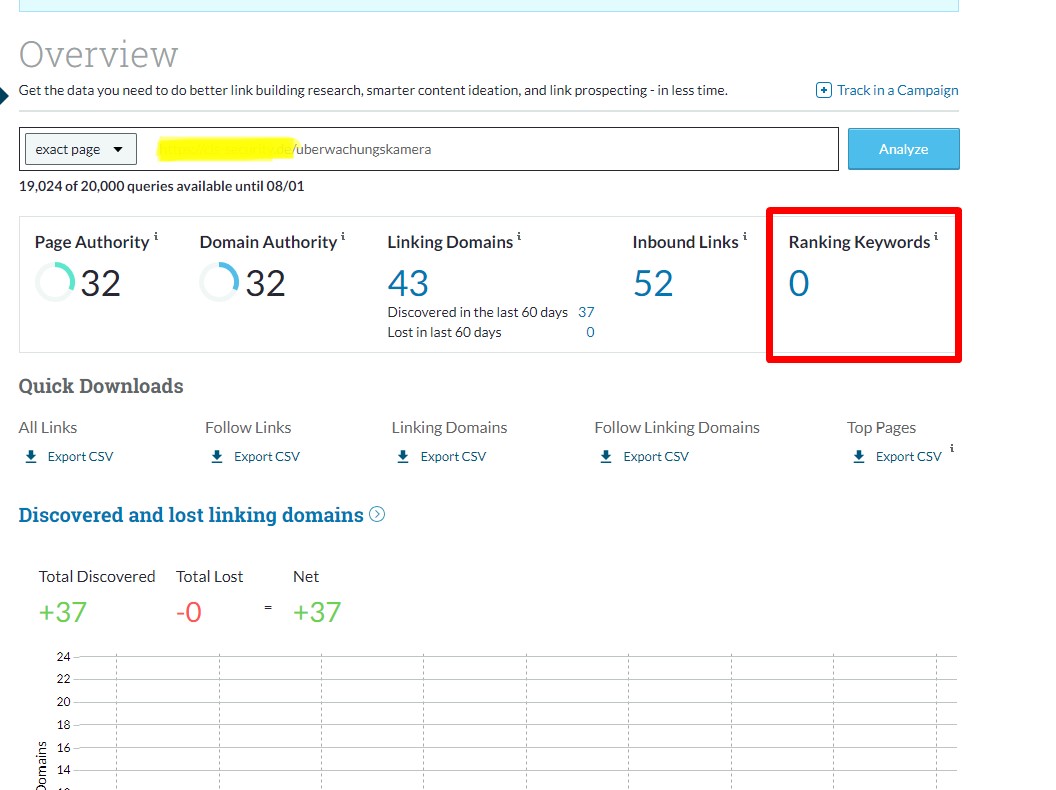Click the plus icon beside Track in a Campaign
Image resolution: width=1056 pixels, height=790 pixels.
(x=823, y=90)
